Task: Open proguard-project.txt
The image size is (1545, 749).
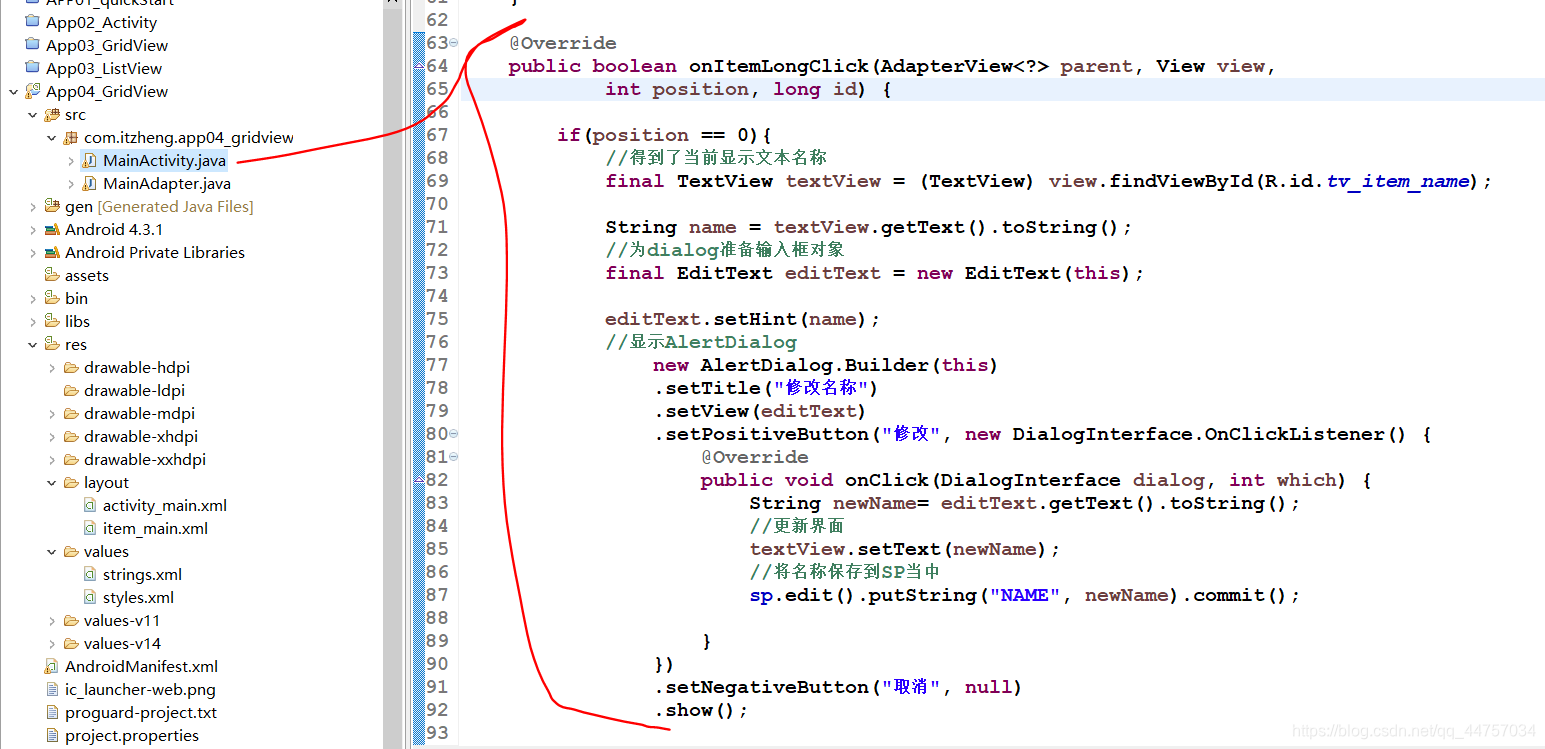Action: pos(141,712)
